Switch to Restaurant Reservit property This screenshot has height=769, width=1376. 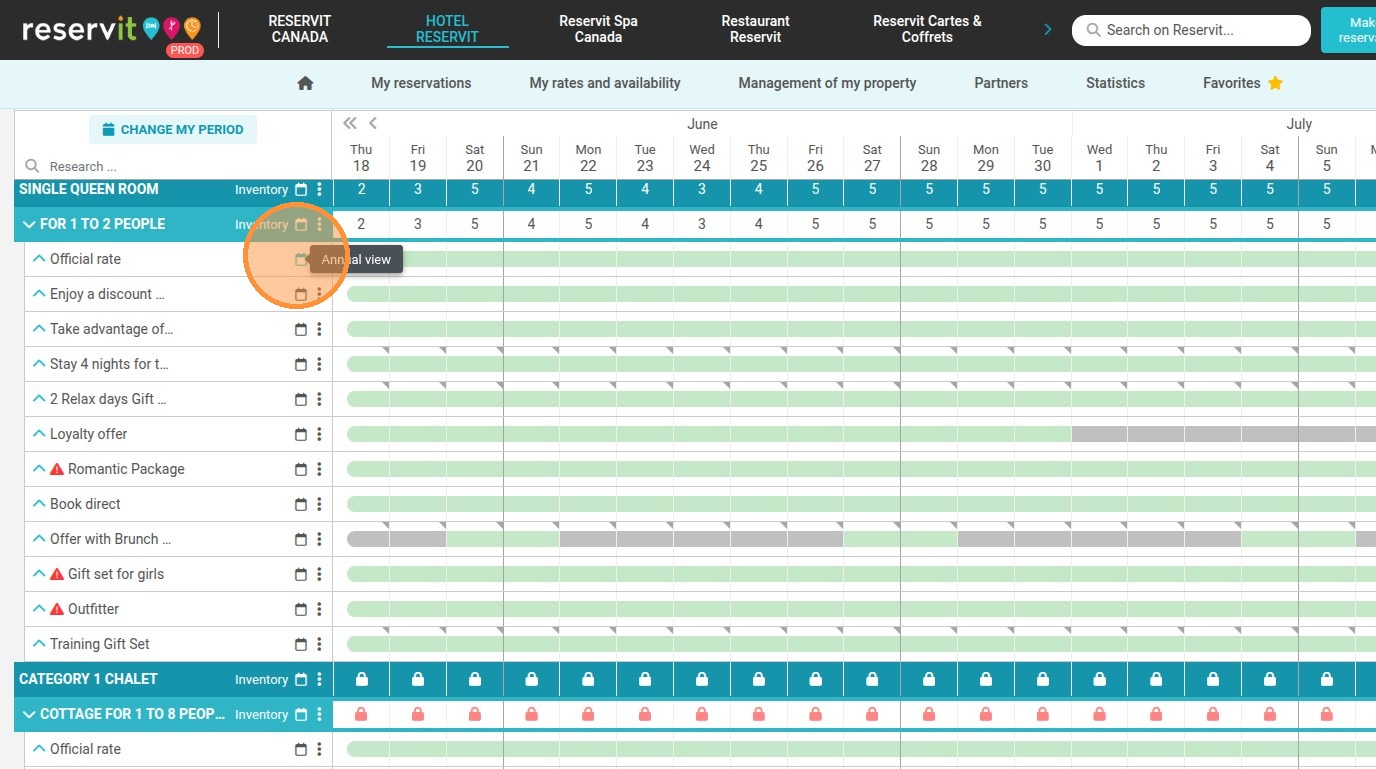click(756, 29)
